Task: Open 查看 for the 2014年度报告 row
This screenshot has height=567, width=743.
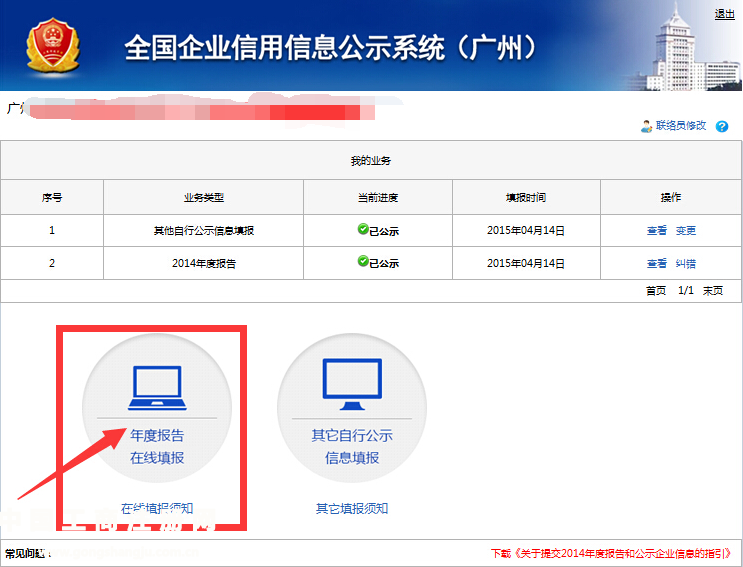Action: (x=656, y=264)
